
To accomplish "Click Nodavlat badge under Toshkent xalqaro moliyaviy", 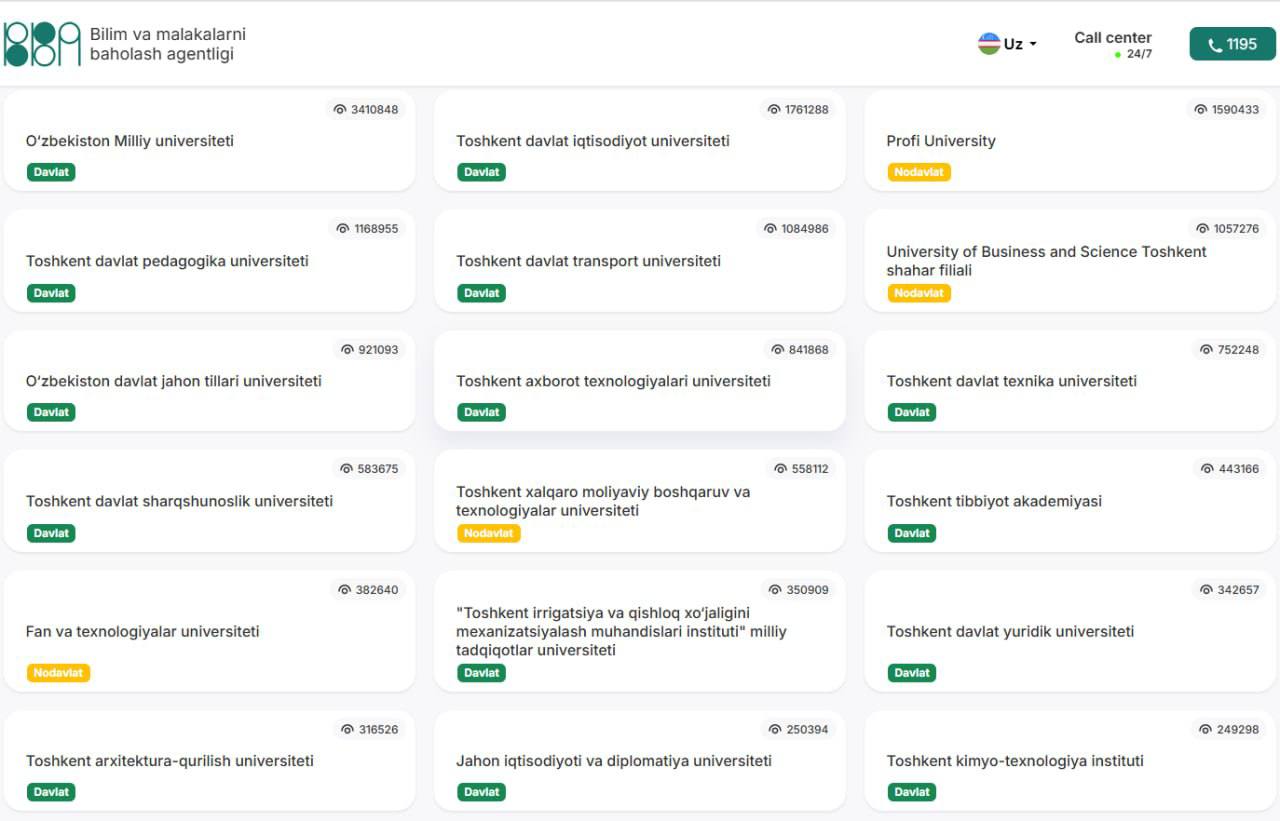I will (489, 533).
